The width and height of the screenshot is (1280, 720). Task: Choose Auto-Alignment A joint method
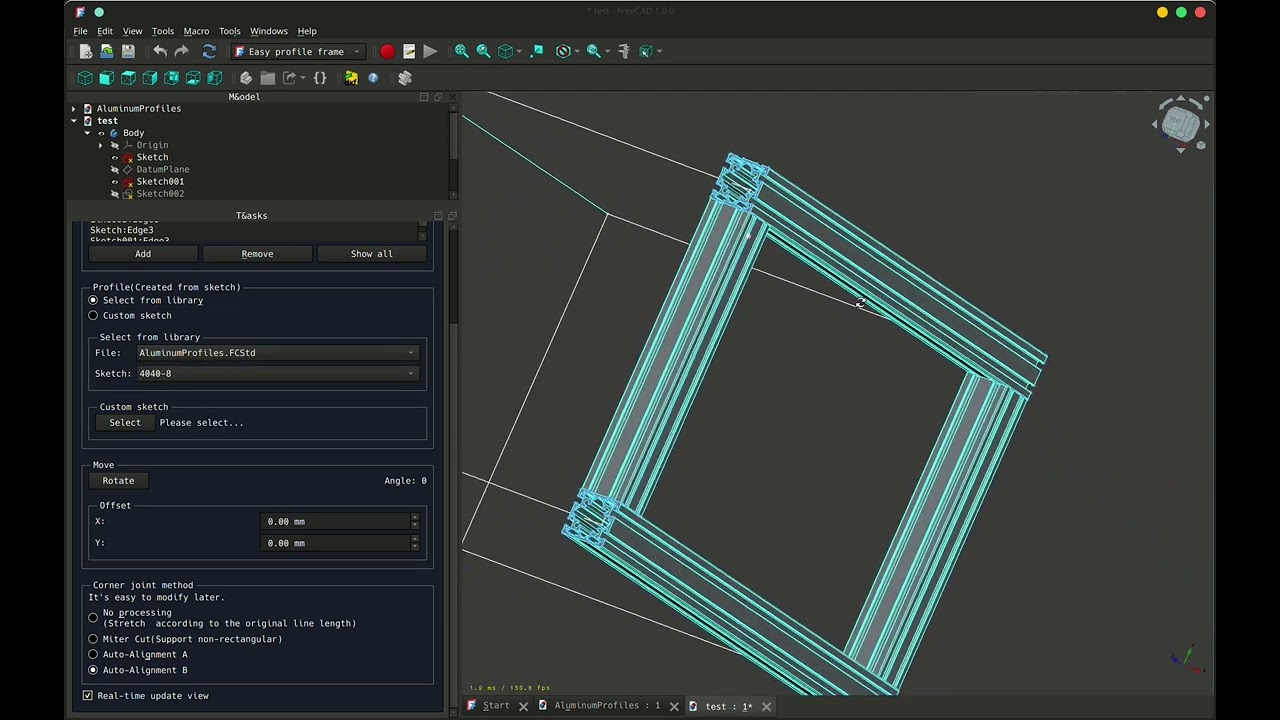93,655
